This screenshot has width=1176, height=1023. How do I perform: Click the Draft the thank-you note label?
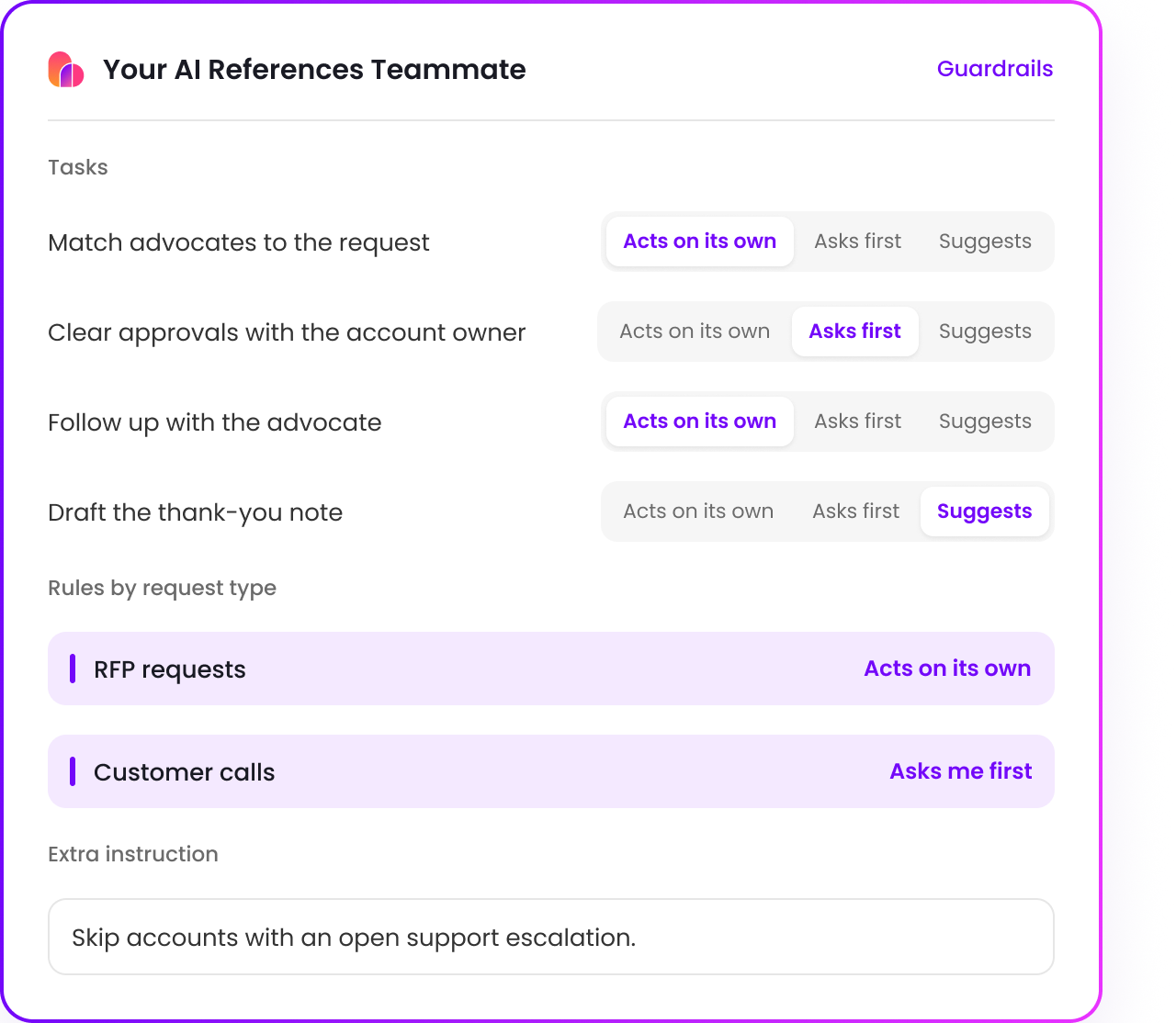195,512
